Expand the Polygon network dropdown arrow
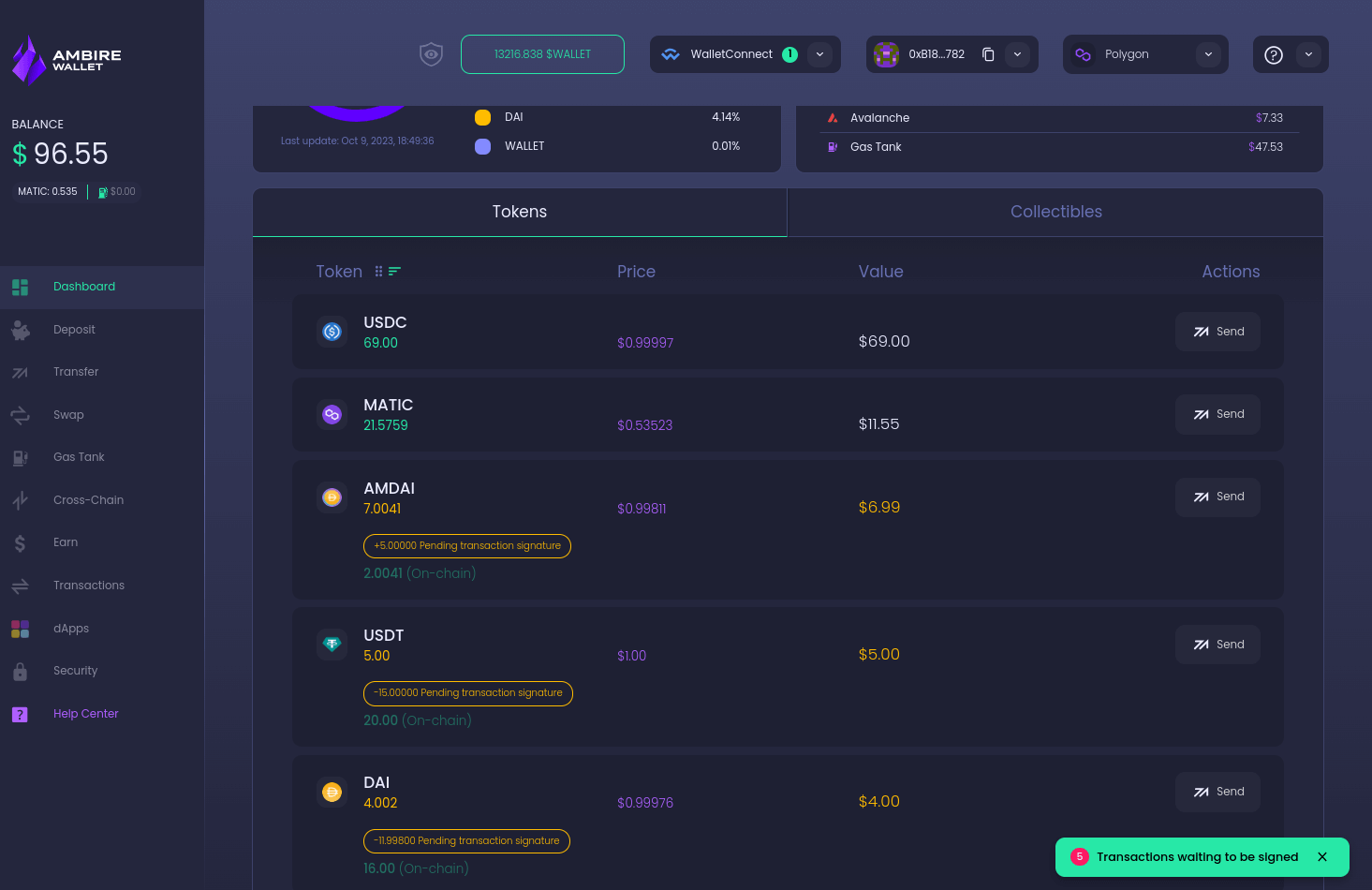The height and width of the screenshot is (890, 1372). 1208,54
